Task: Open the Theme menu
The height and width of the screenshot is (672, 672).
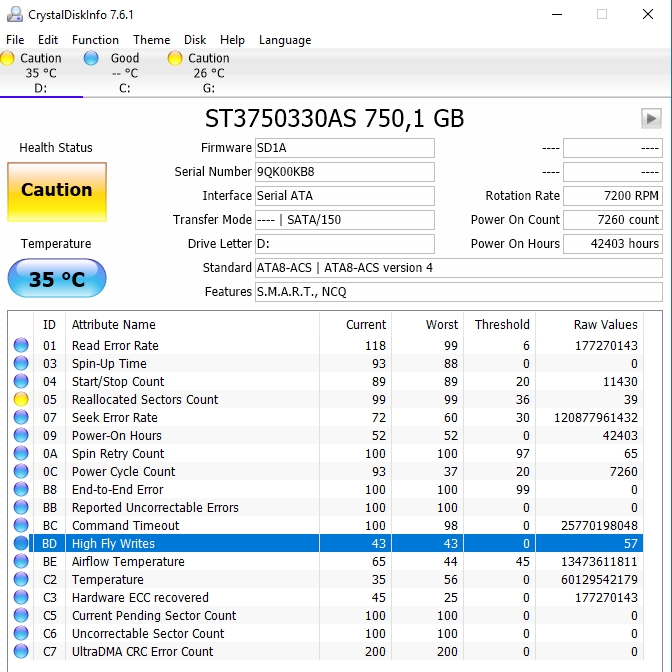Action: click(x=152, y=40)
